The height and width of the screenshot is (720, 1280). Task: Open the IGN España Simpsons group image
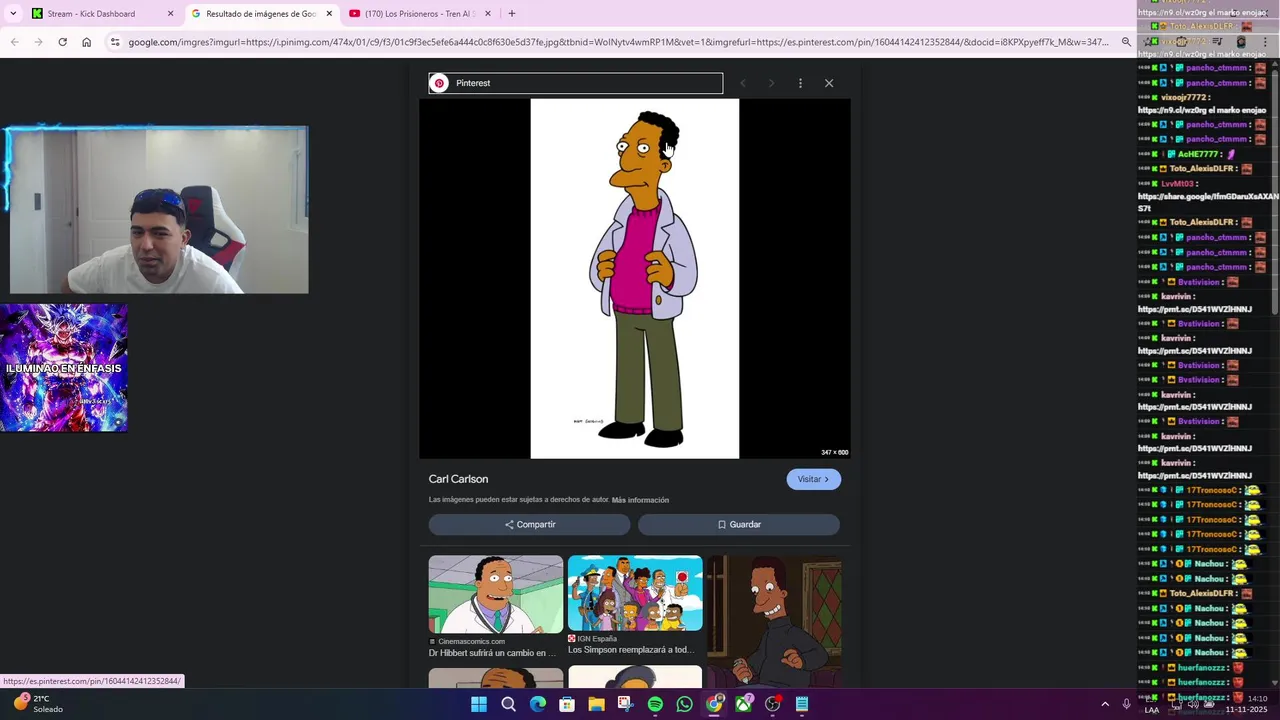pyautogui.click(x=635, y=593)
